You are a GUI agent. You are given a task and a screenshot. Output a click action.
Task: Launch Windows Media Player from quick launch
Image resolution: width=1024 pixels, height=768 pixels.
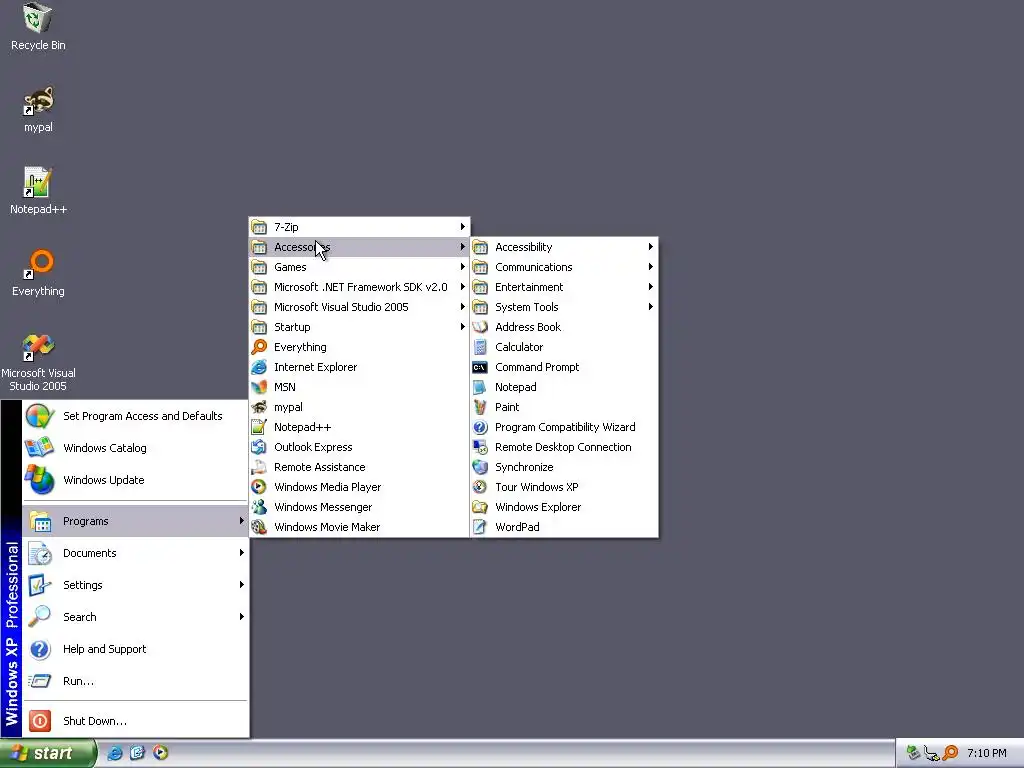click(160, 753)
